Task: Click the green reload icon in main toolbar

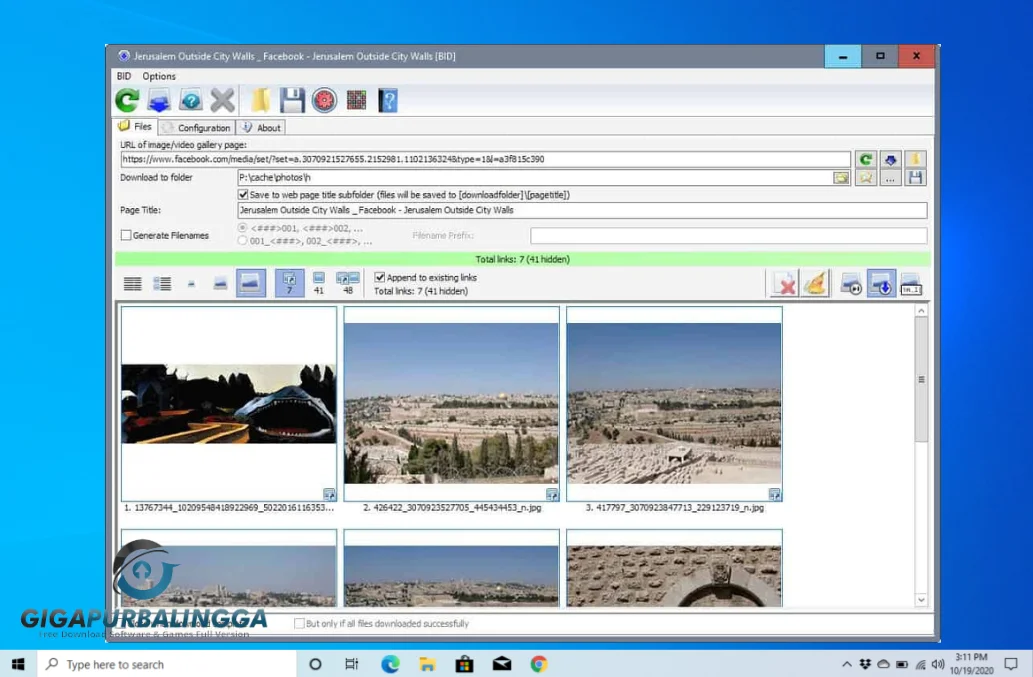Action: click(127, 101)
